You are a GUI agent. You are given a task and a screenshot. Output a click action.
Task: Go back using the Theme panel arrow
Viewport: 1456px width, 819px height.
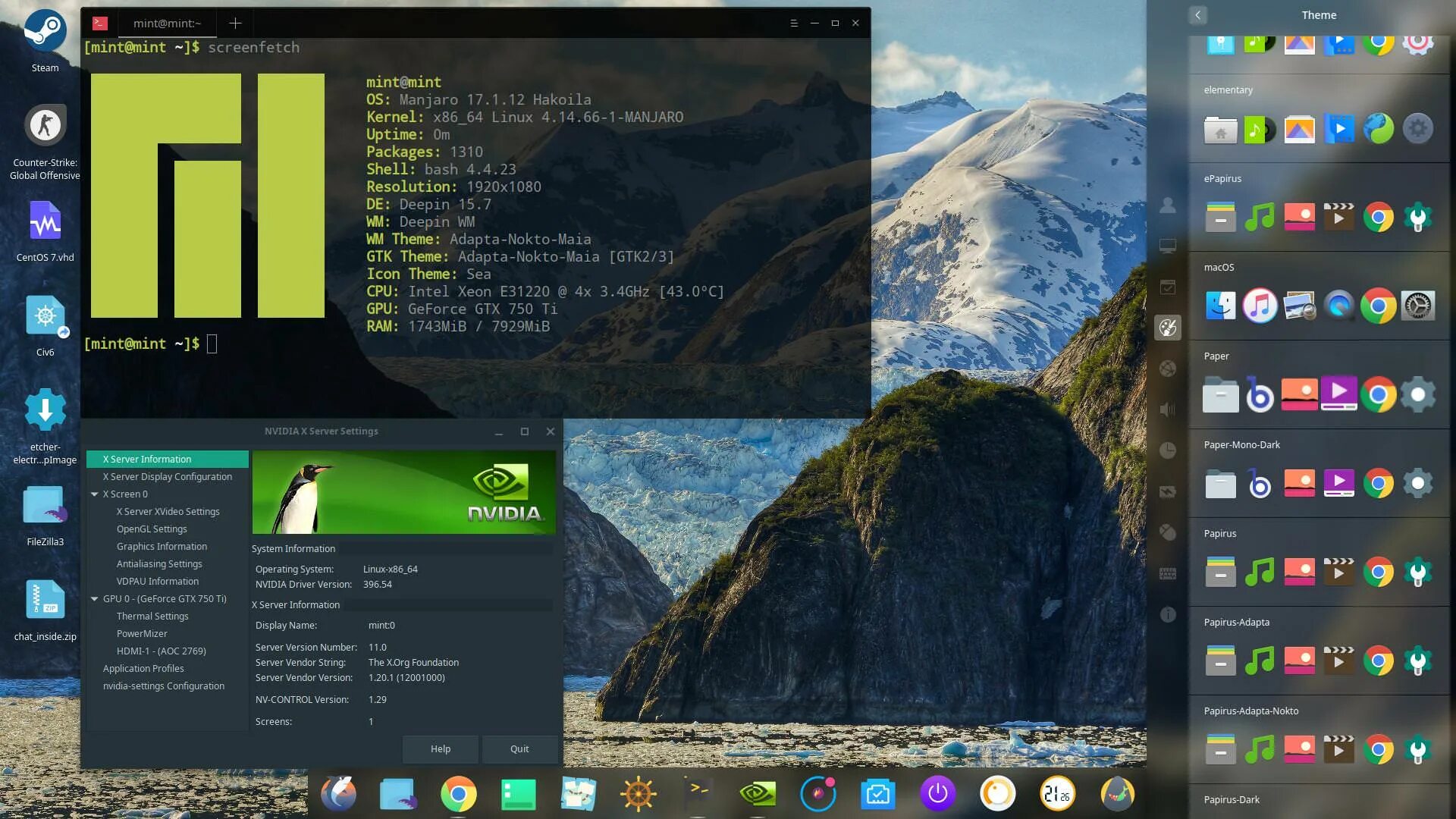point(1197,15)
